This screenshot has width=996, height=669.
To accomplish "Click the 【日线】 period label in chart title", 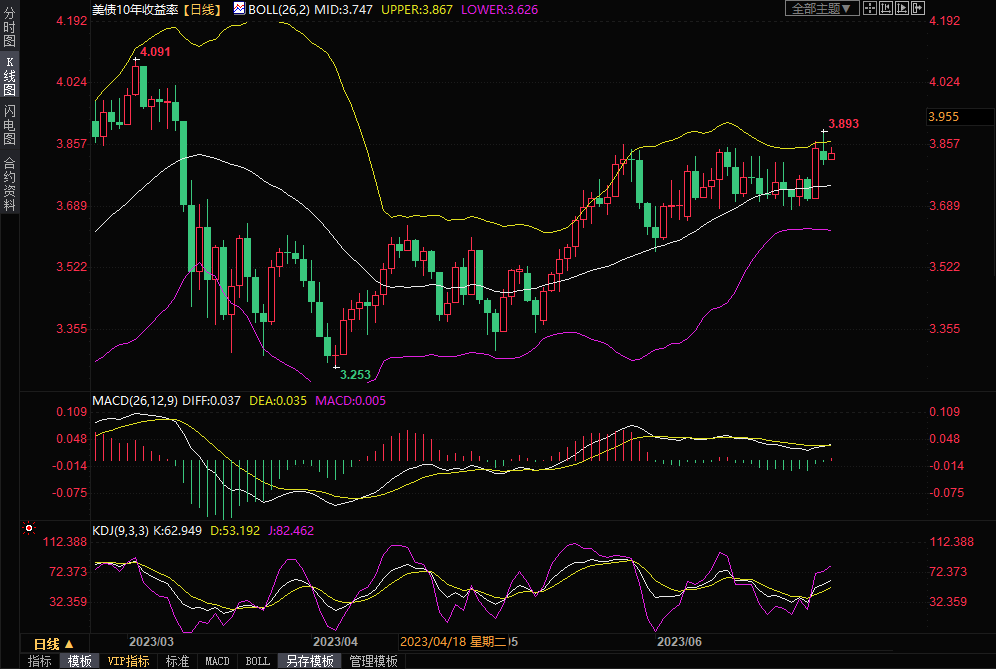I will pyautogui.click(x=204, y=8).
